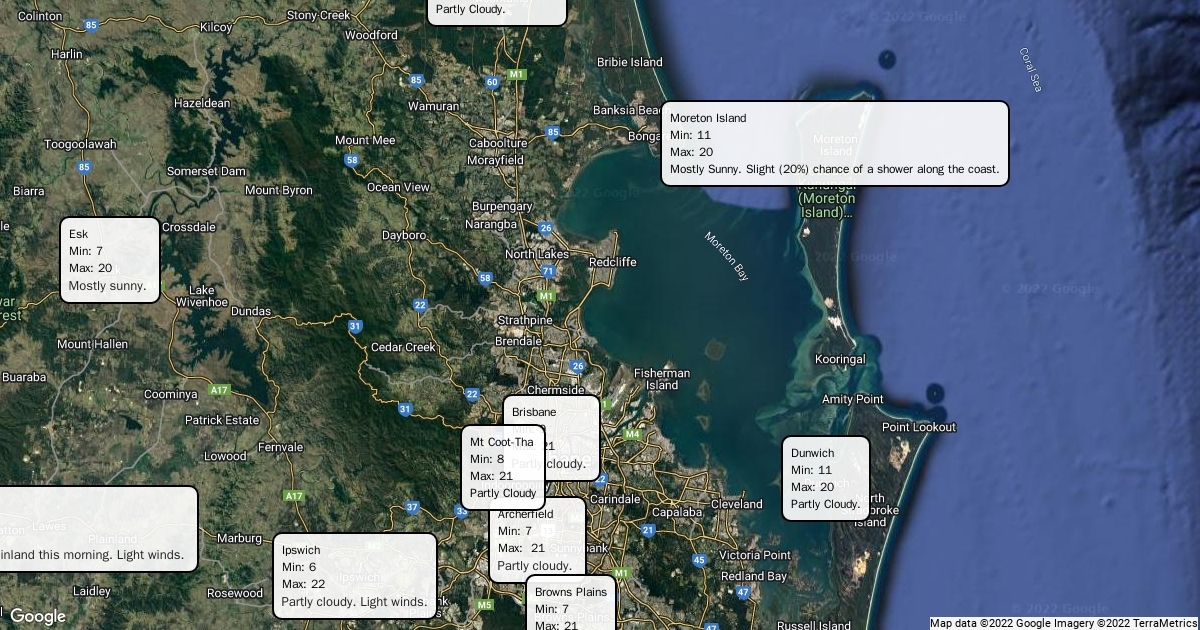This screenshot has width=1200, height=630.
Task: Select the Esk weather info box
Action: [x=109, y=260]
